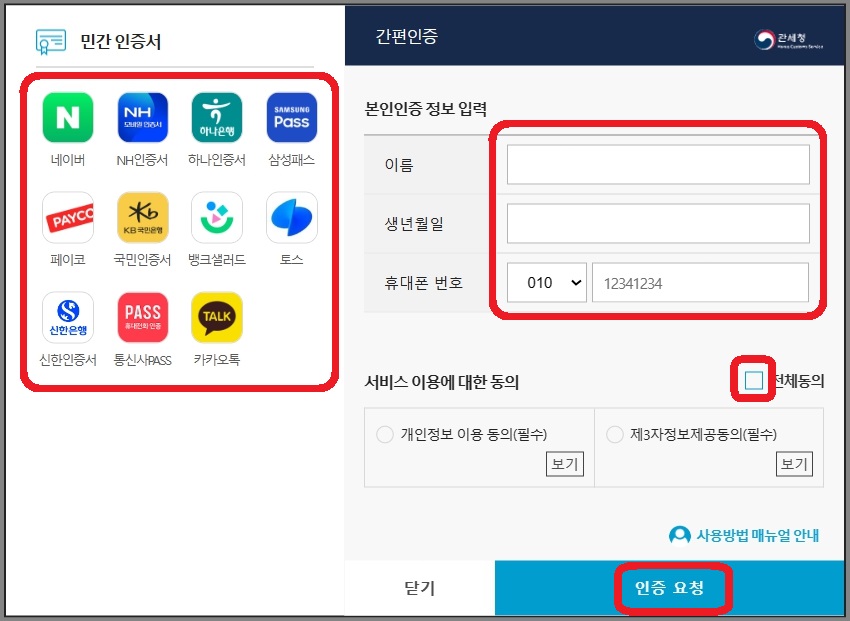Click inside the 이름 name input field

click(657, 164)
